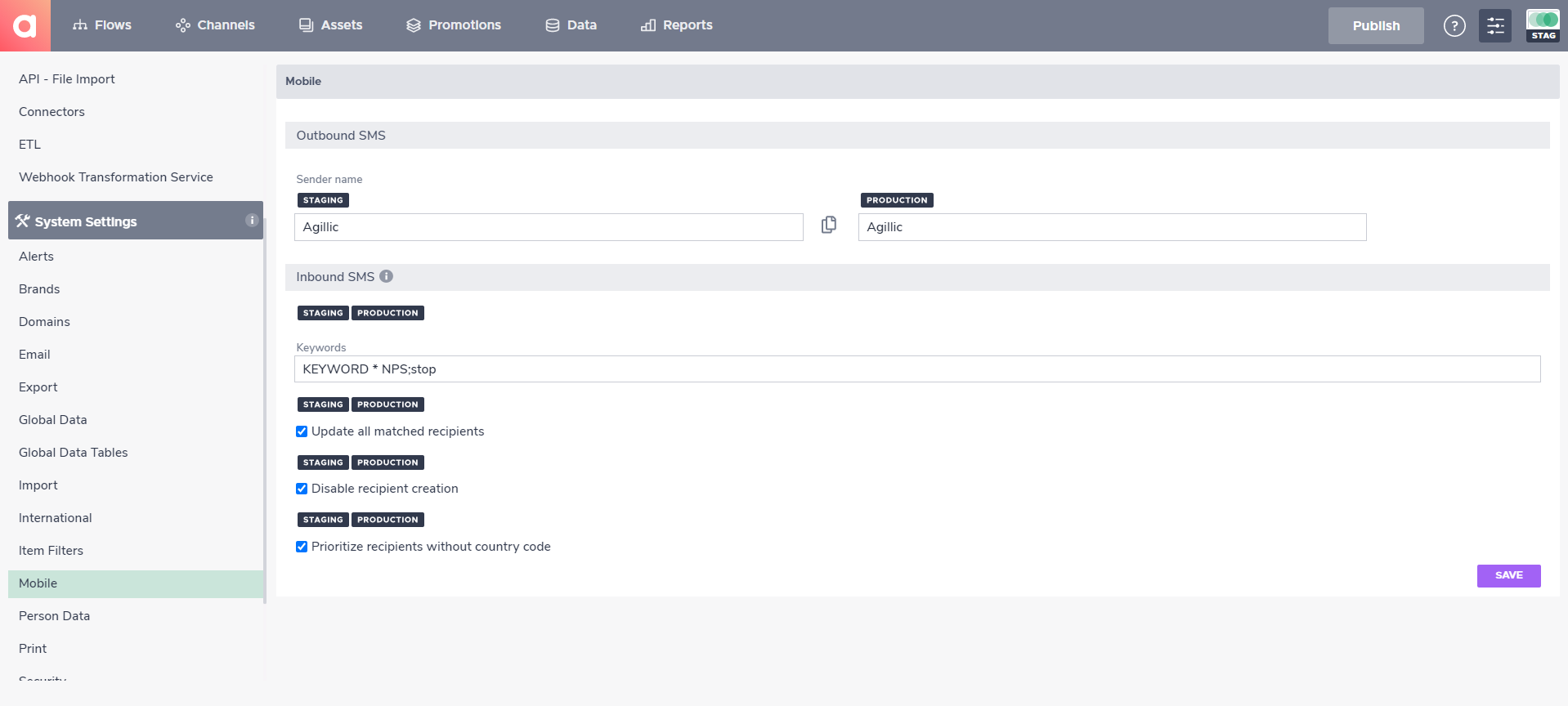Click the Outbound SMS section header
Viewport: 1568px width, 706px height.
[x=917, y=136]
